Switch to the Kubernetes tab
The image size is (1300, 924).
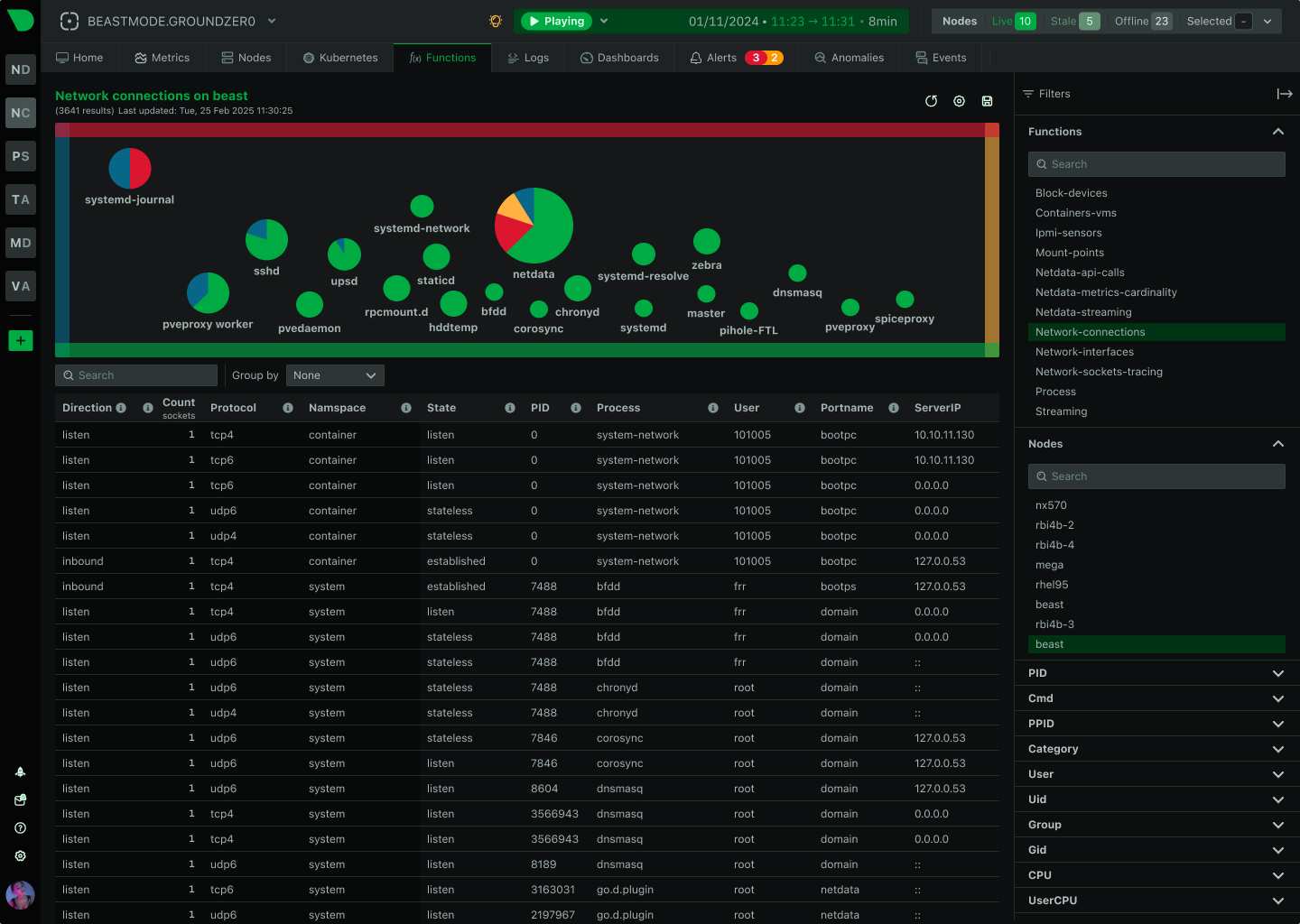pyautogui.click(x=339, y=57)
